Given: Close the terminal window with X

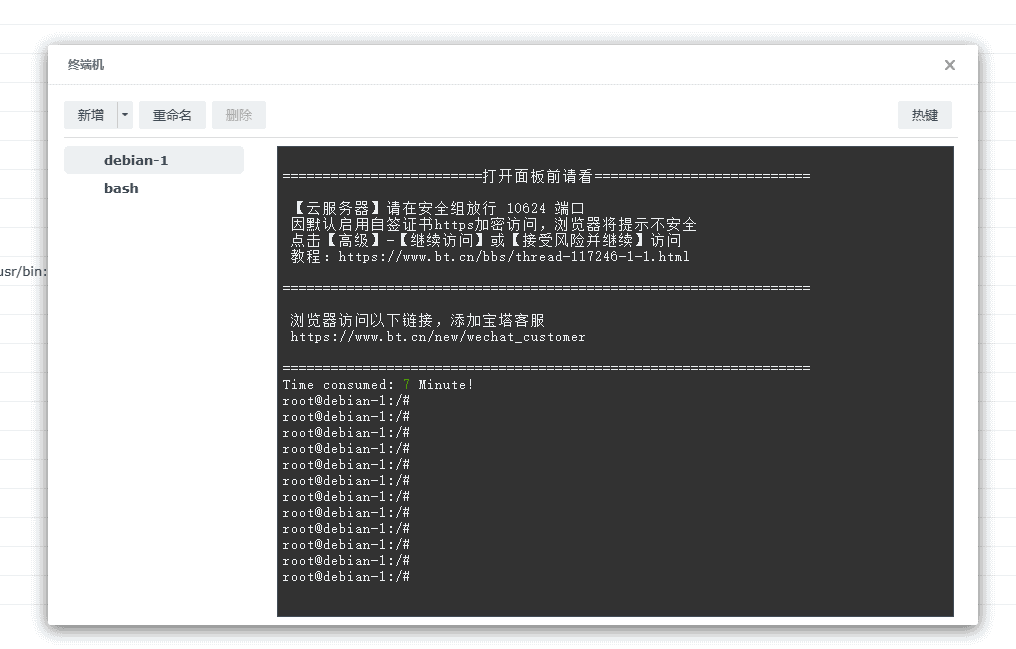Looking at the screenshot, I should [x=949, y=64].
